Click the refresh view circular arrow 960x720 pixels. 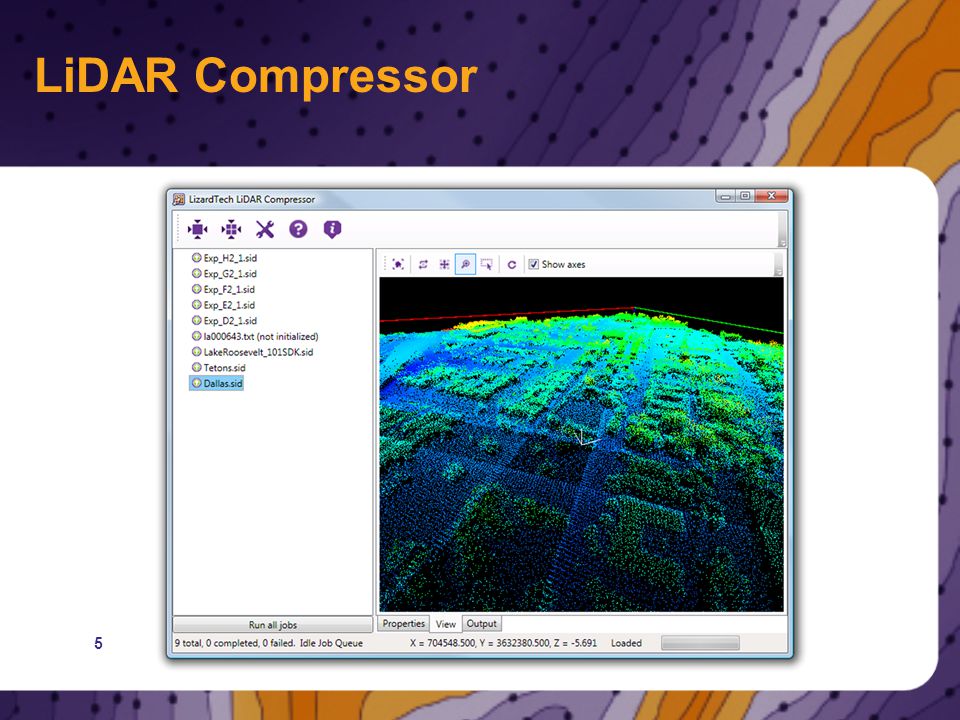[512, 264]
